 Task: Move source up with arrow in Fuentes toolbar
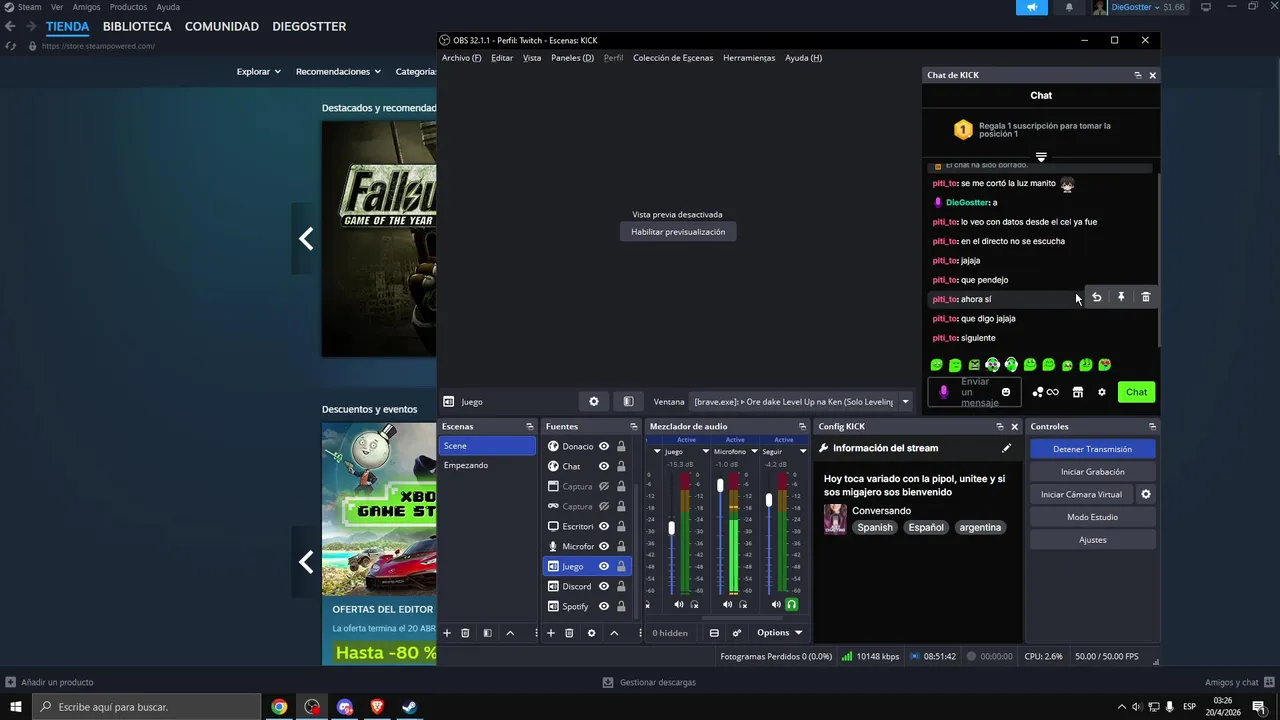(x=614, y=633)
